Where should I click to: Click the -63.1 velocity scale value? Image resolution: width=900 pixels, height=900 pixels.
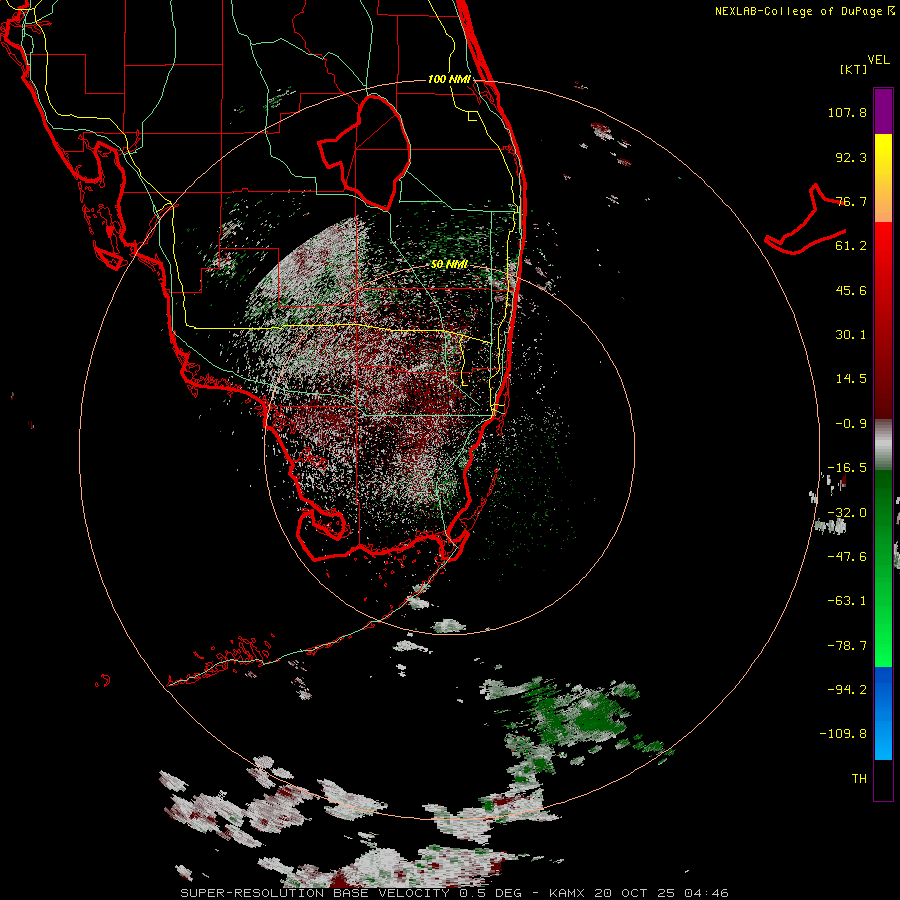(x=847, y=601)
